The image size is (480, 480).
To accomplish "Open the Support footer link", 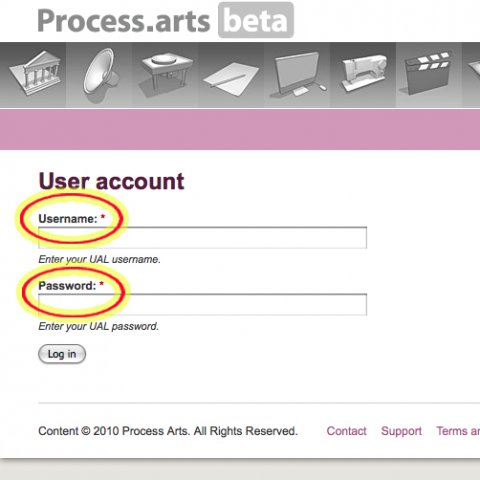I will (x=401, y=431).
